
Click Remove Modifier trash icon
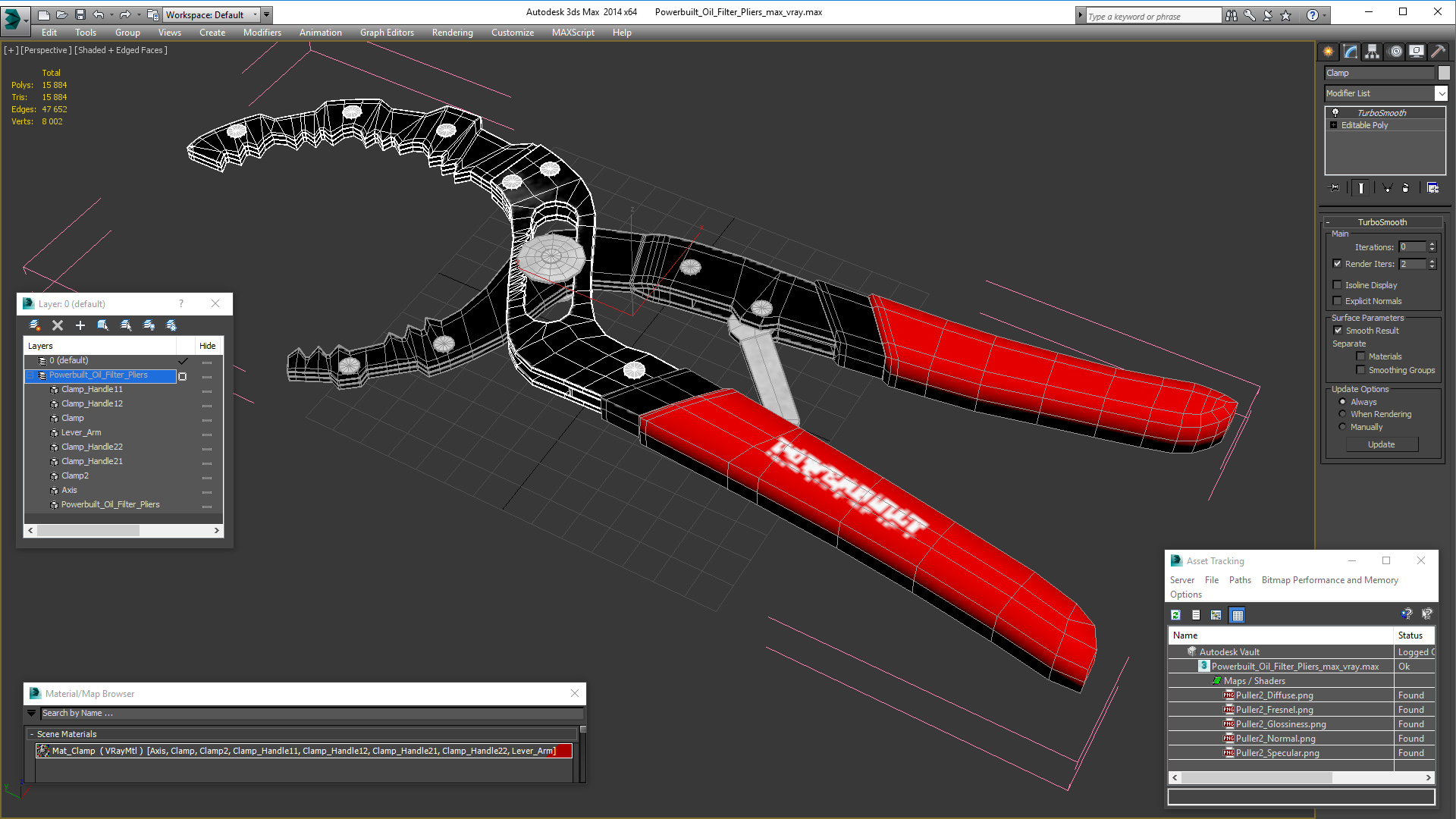(1406, 188)
